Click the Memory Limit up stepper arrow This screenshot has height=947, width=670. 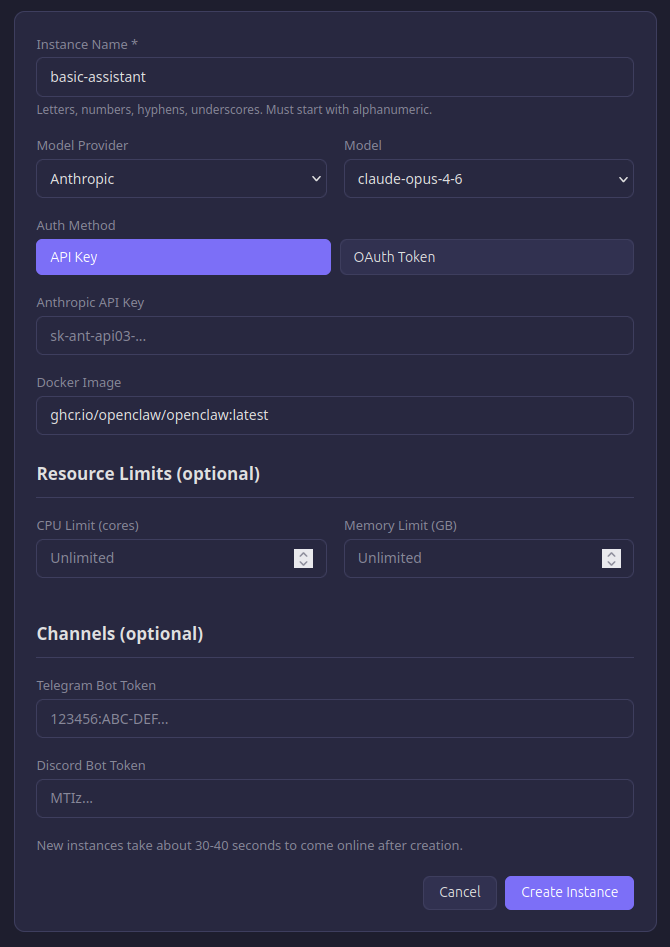(610, 553)
